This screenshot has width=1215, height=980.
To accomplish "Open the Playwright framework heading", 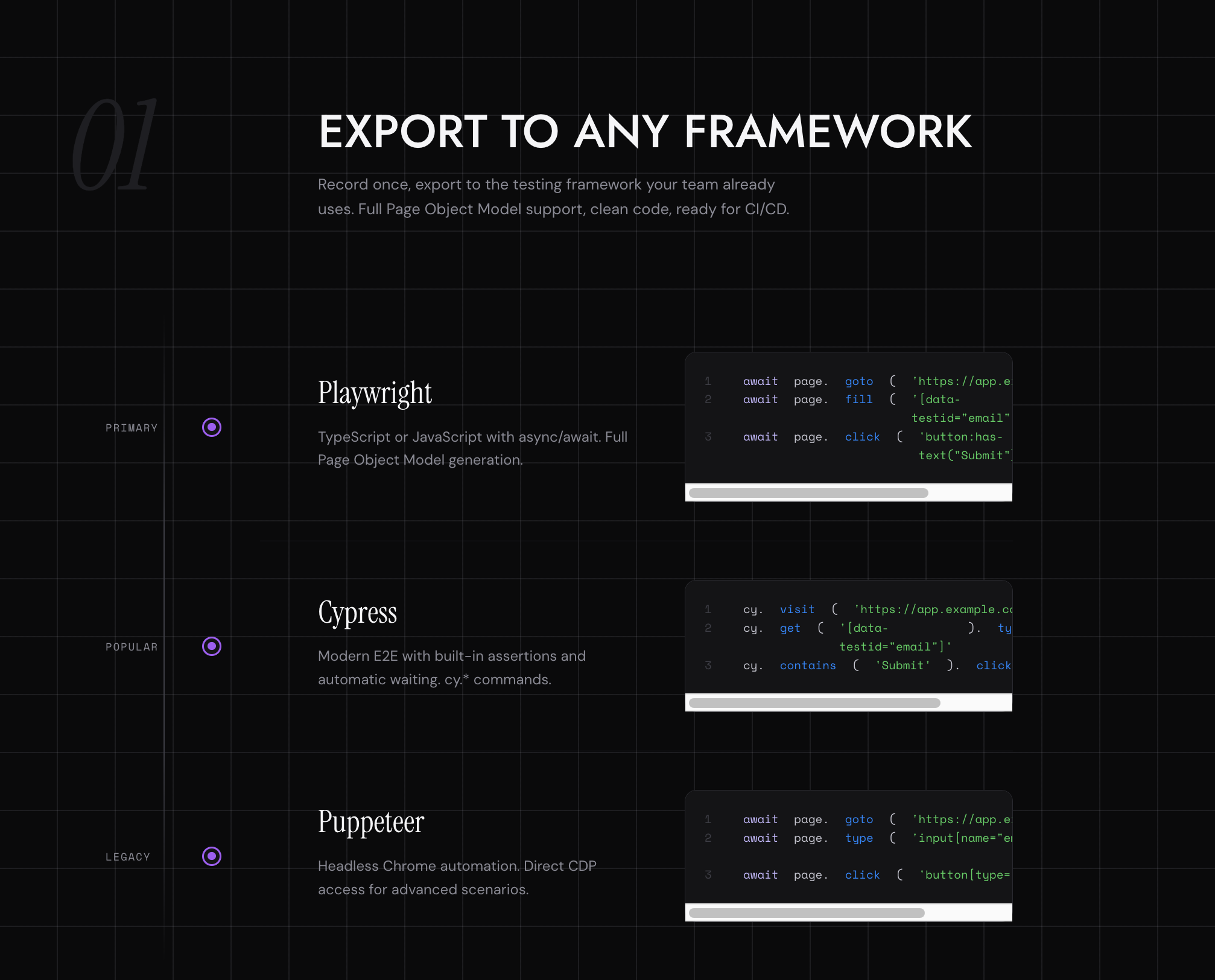I will [375, 393].
